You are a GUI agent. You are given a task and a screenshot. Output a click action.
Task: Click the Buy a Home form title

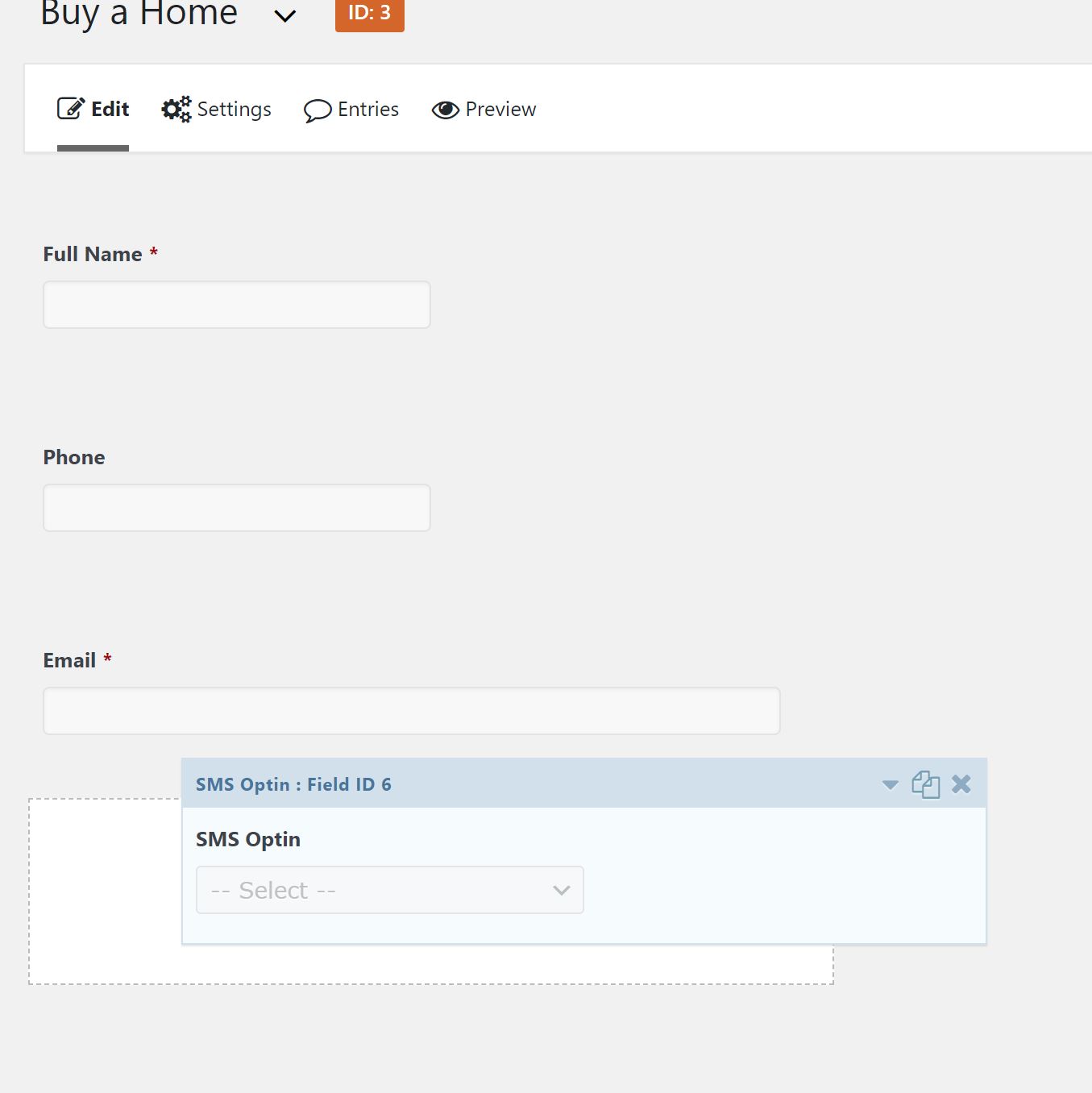(139, 14)
